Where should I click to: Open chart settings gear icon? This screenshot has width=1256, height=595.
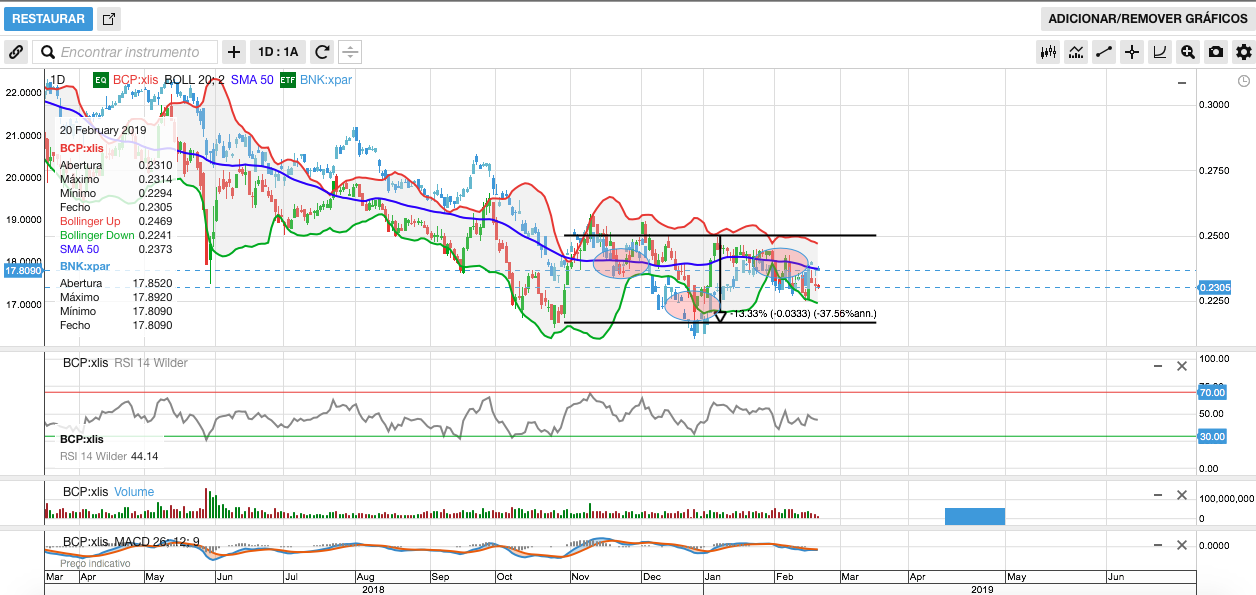[1243, 52]
